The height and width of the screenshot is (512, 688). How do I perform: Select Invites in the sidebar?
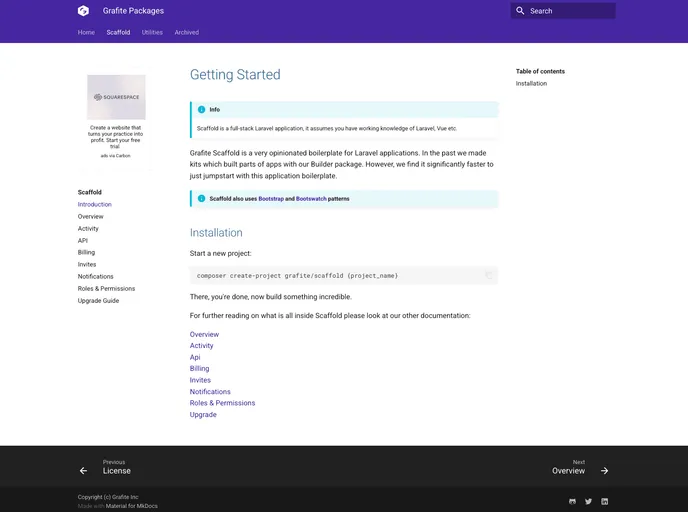(x=87, y=265)
